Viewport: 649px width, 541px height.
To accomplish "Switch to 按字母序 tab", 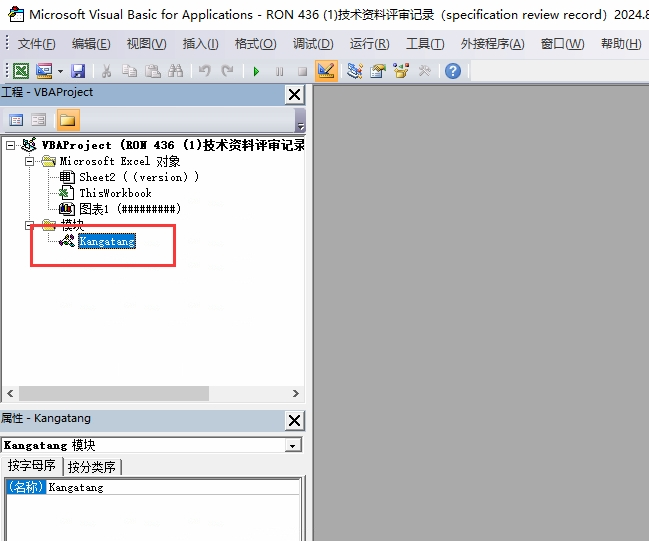I will 31,466.
